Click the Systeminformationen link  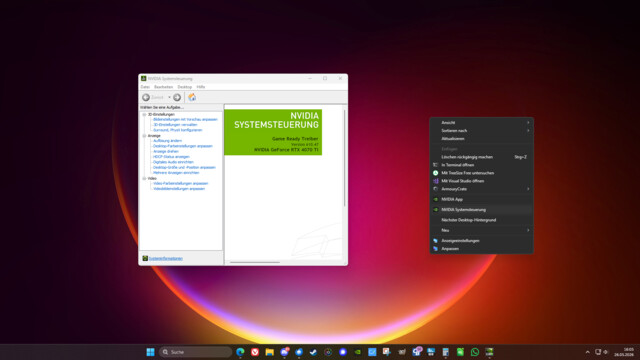click(165, 258)
